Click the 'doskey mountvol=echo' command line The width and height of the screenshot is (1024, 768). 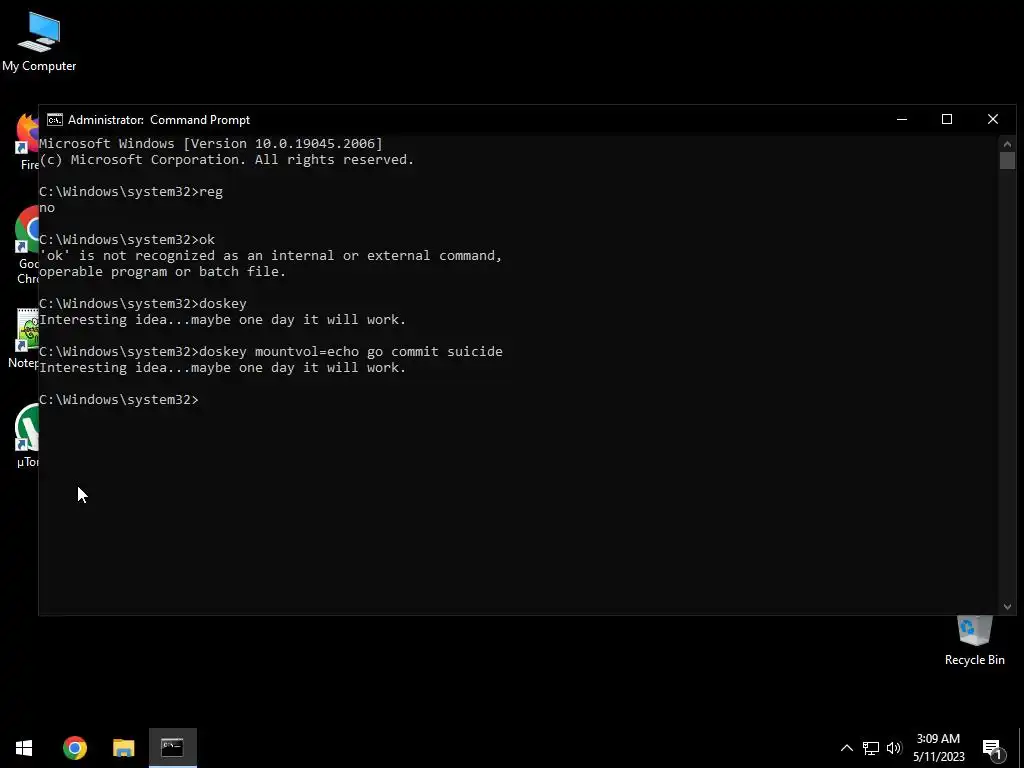pyautogui.click(x=271, y=352)
